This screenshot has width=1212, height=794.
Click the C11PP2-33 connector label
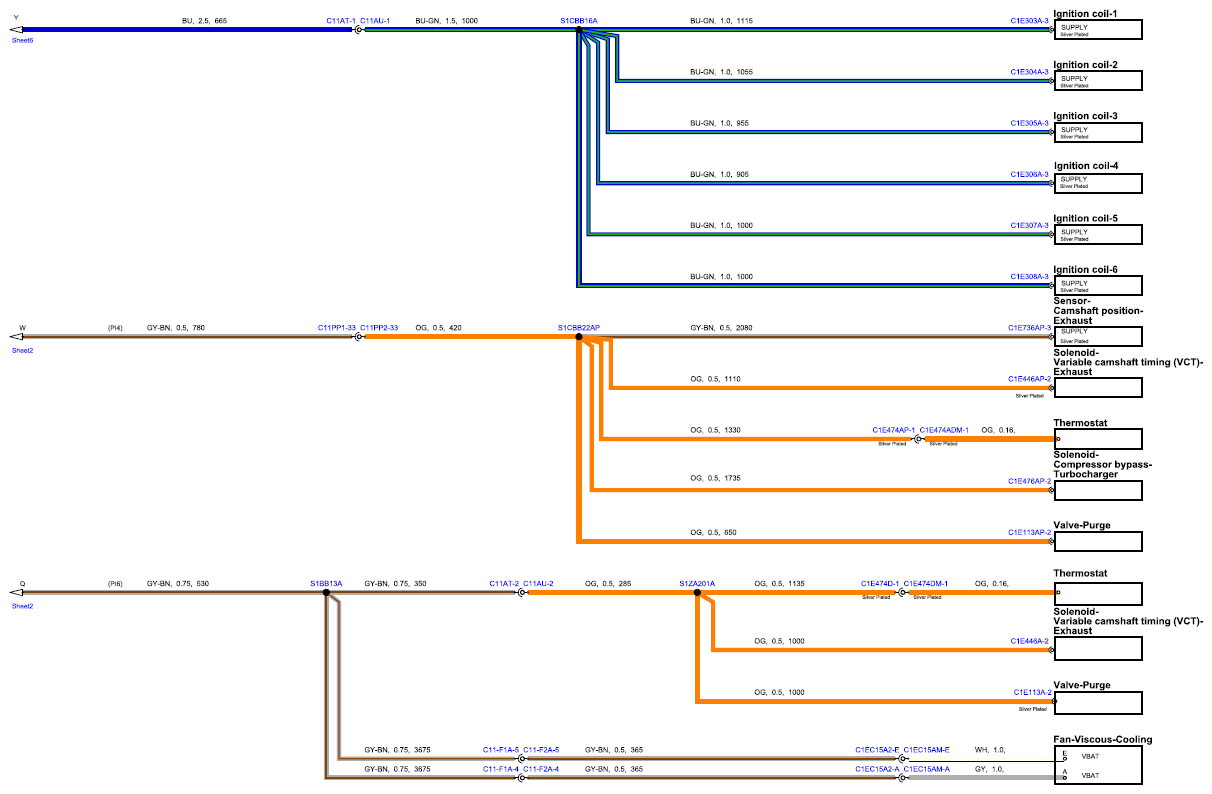tap(379, 327)
